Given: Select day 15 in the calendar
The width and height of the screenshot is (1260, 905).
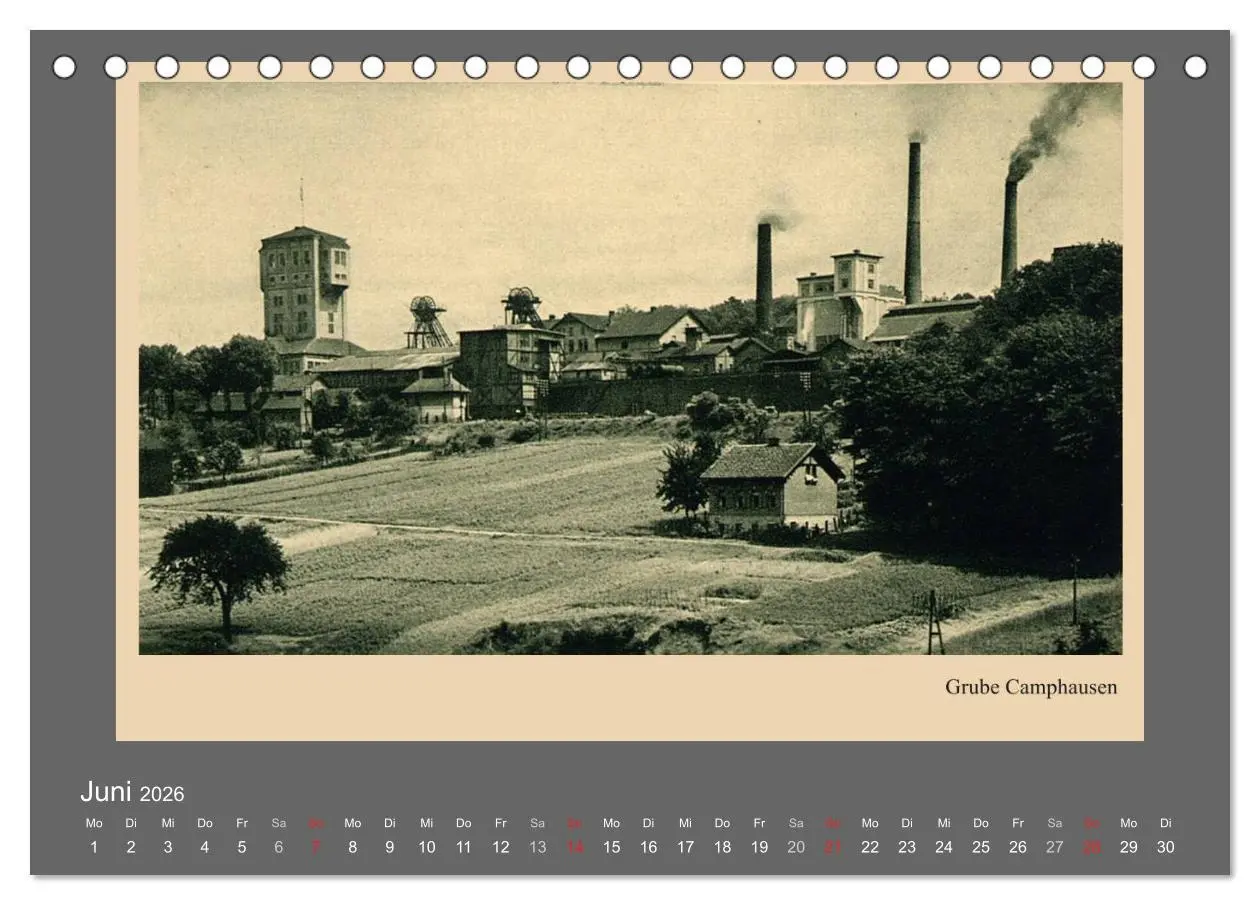Looking at the screenshot, I should (612, 847).
